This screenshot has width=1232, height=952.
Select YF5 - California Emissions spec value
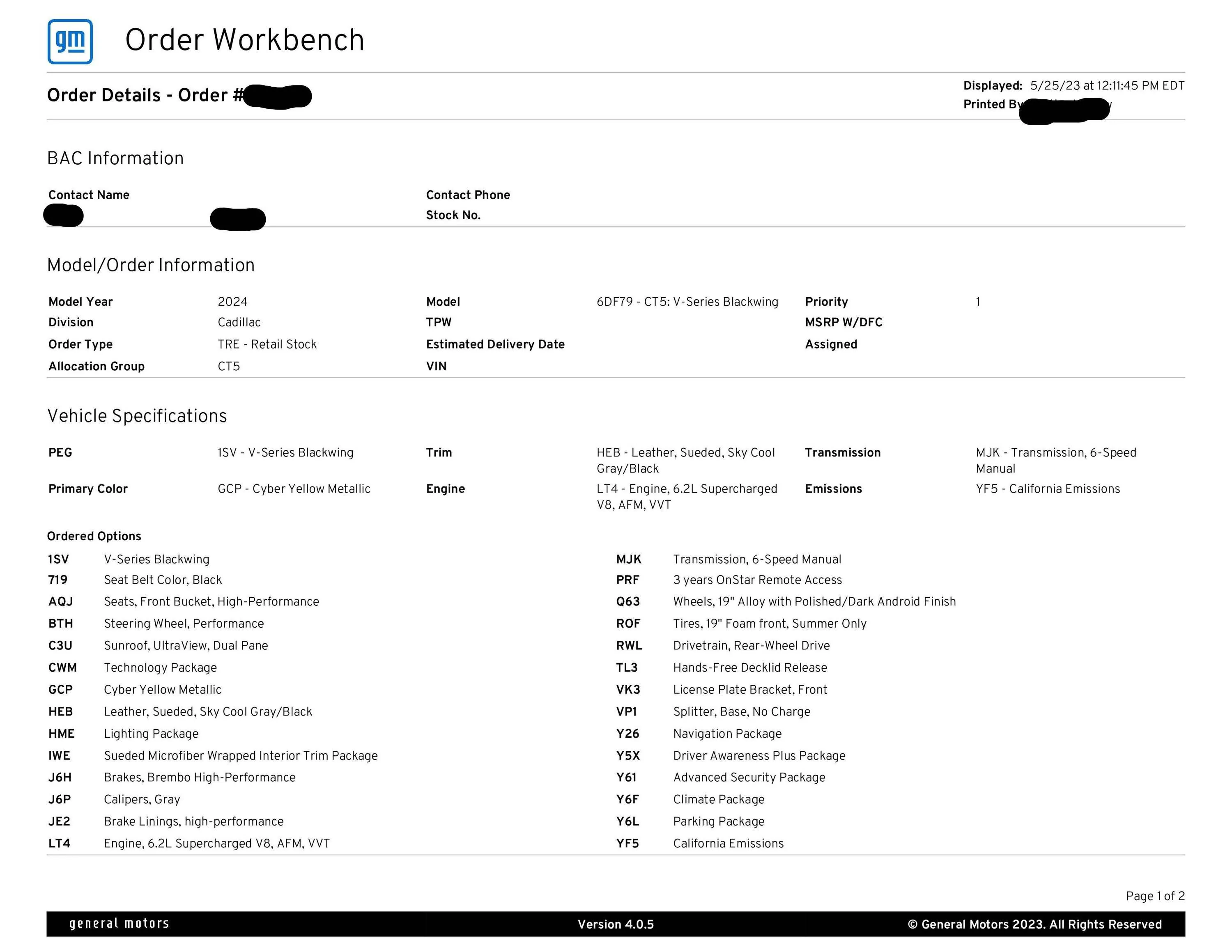pyautogui.click(x=1048, y=489)
